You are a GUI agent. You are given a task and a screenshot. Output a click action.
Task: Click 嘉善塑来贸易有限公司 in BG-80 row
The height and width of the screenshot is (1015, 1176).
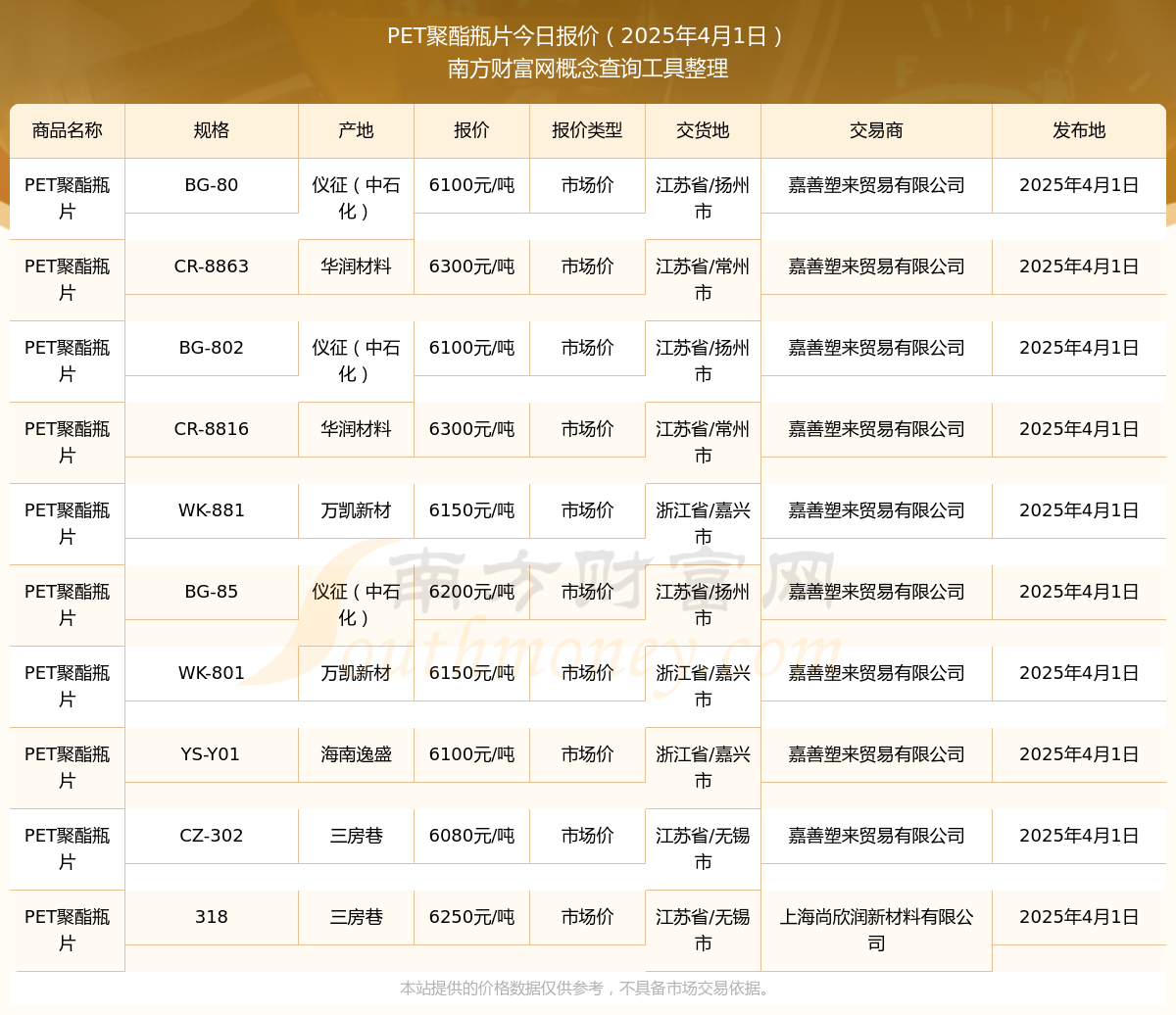pos(876,185)
